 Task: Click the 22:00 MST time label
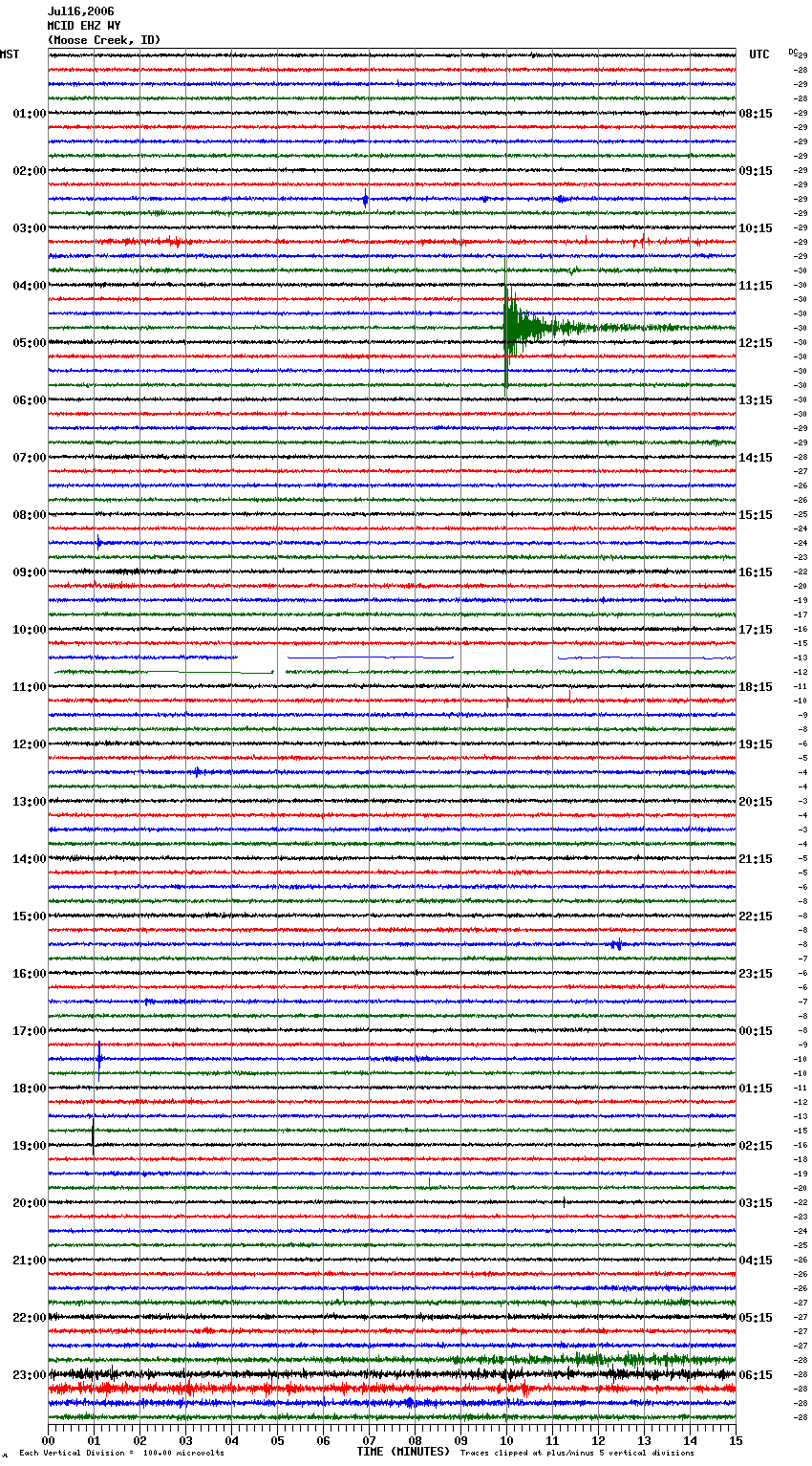30,1318
